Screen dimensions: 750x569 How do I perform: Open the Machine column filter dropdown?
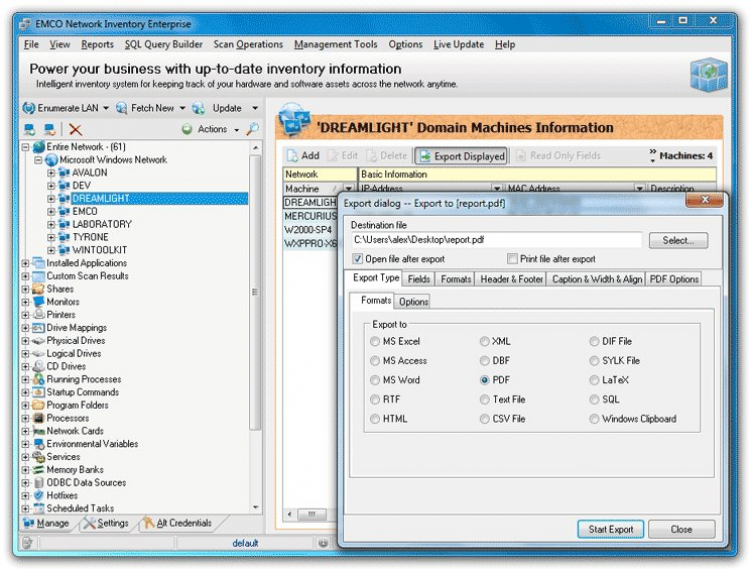[349, 189]
